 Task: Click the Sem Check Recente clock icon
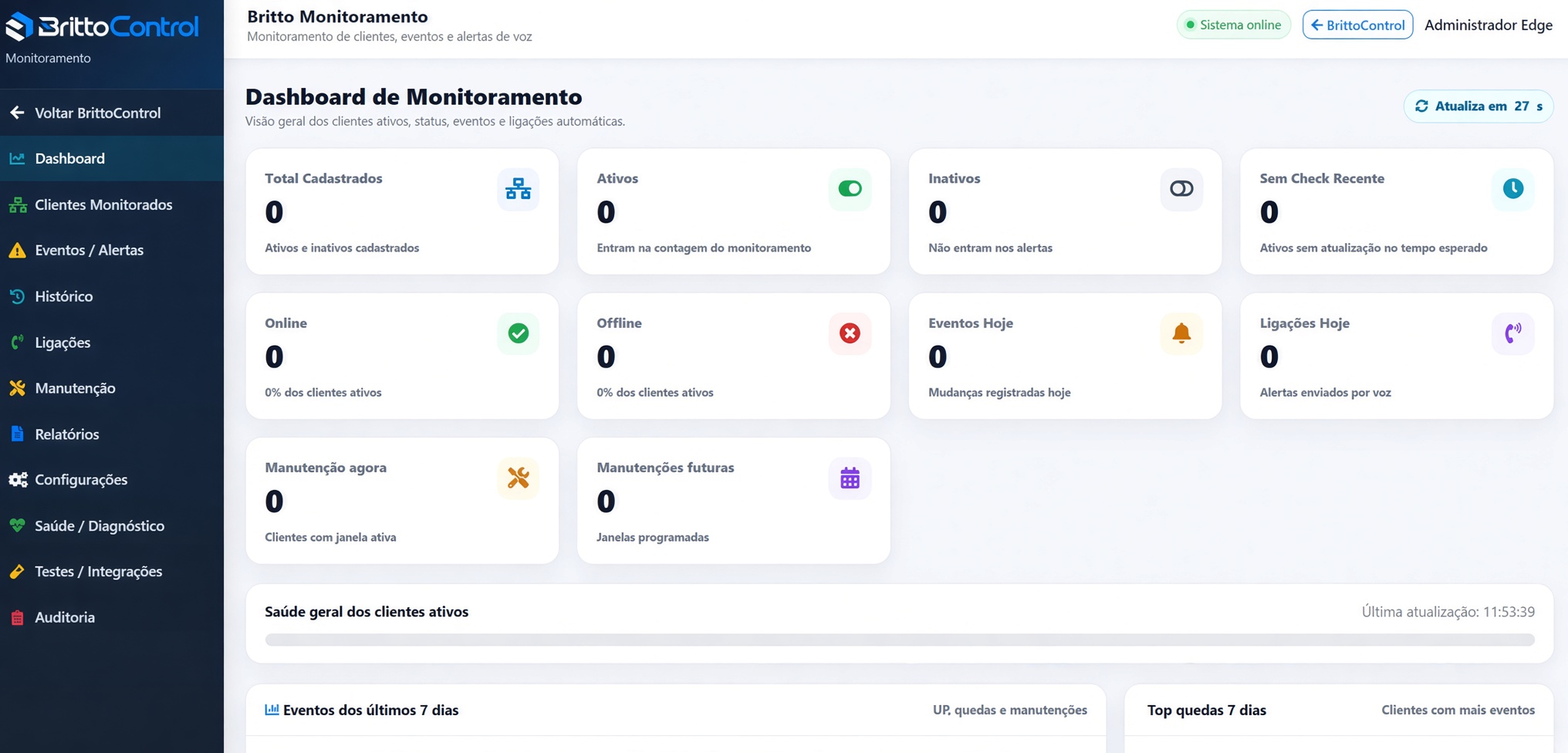1512,188
